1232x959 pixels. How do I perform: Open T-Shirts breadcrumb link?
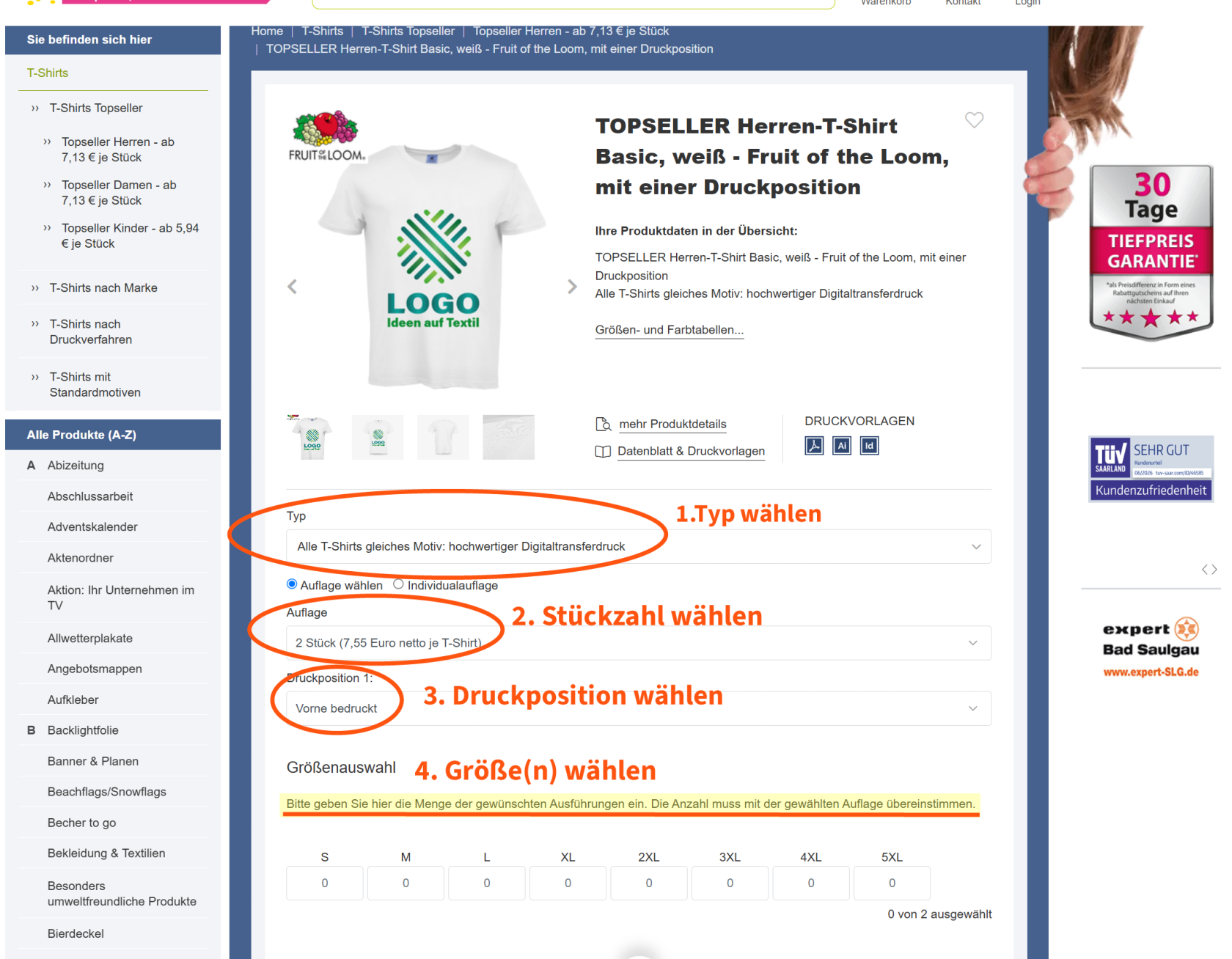[x=323, y=31]
